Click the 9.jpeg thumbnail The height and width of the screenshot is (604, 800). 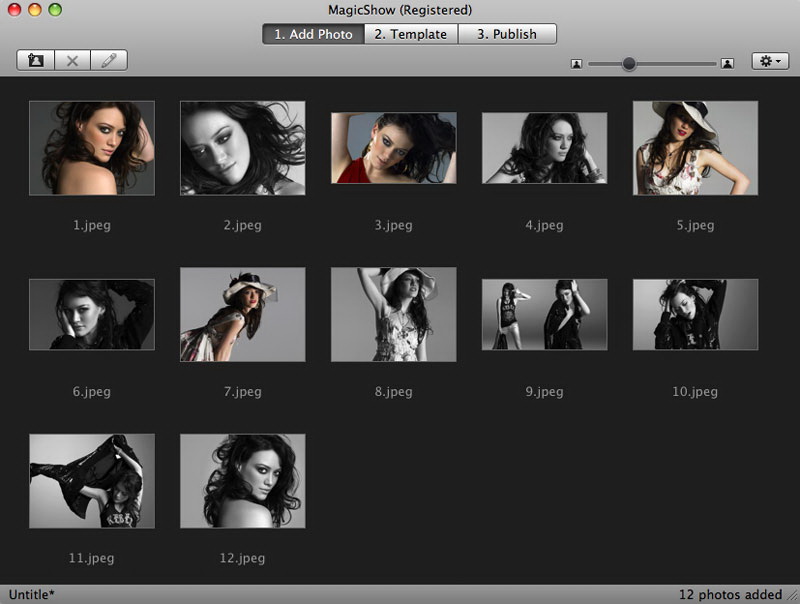click(544, 314)
